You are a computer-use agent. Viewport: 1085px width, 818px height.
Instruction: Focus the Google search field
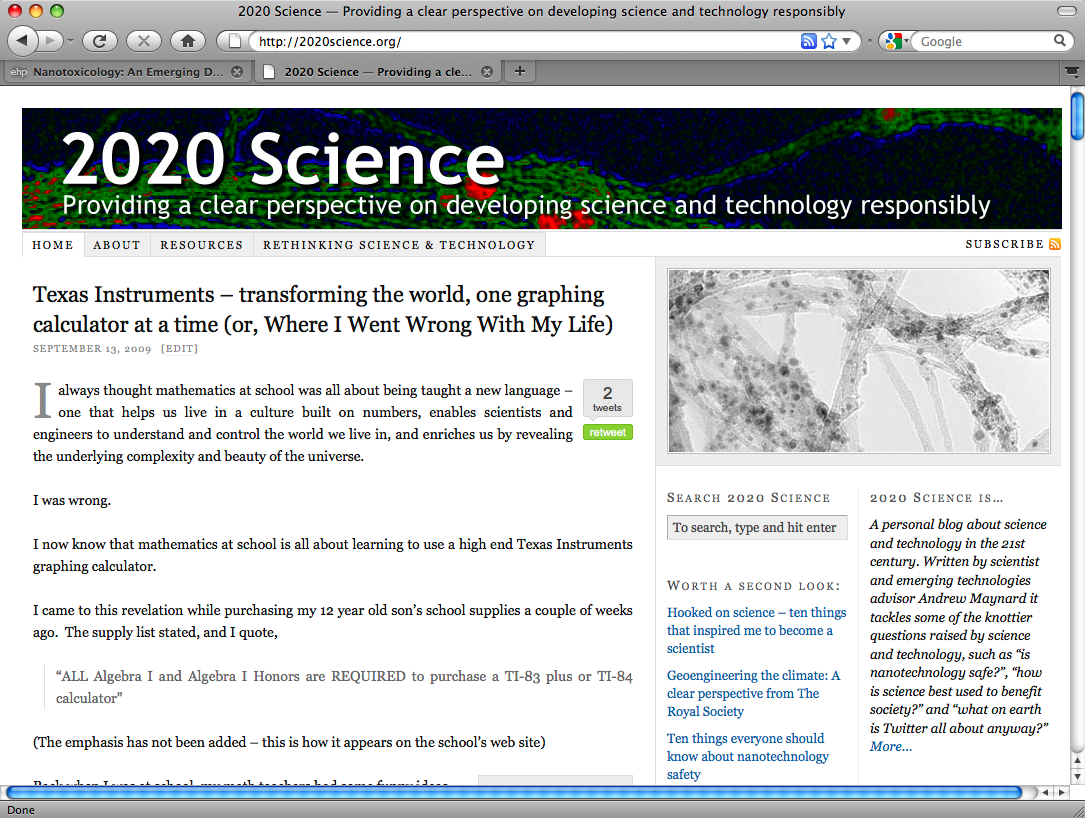pos(985,42)
